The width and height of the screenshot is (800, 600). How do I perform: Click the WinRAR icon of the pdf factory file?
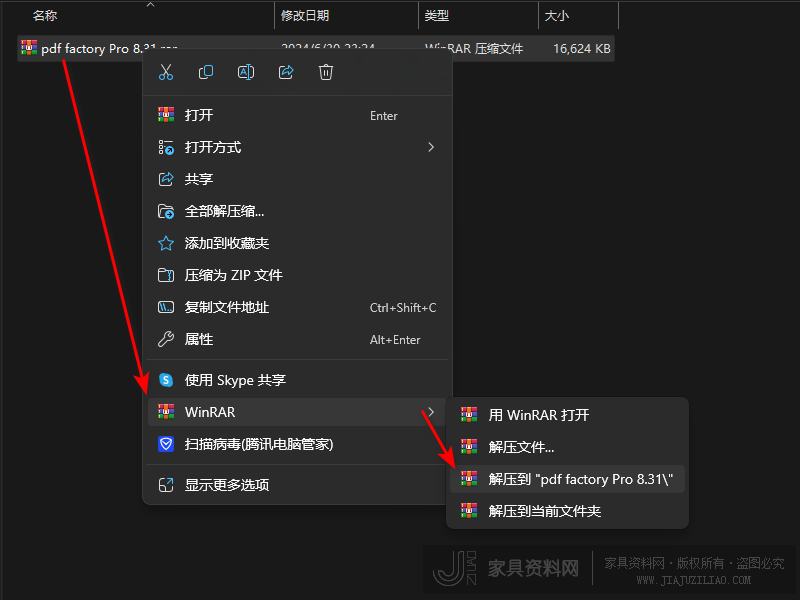click(29, 48)
